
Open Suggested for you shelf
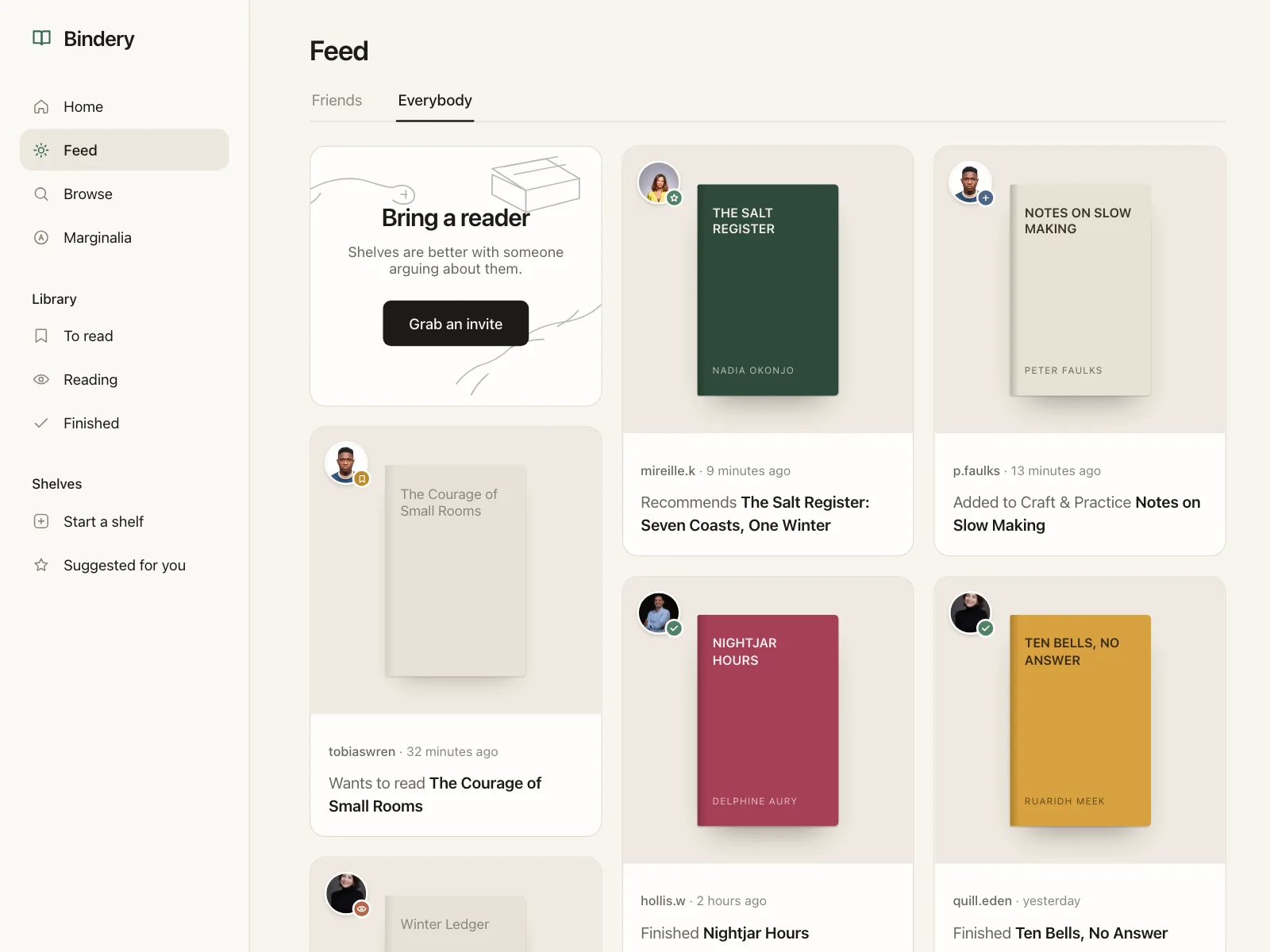pyautogui.click(x=125, y=565)
